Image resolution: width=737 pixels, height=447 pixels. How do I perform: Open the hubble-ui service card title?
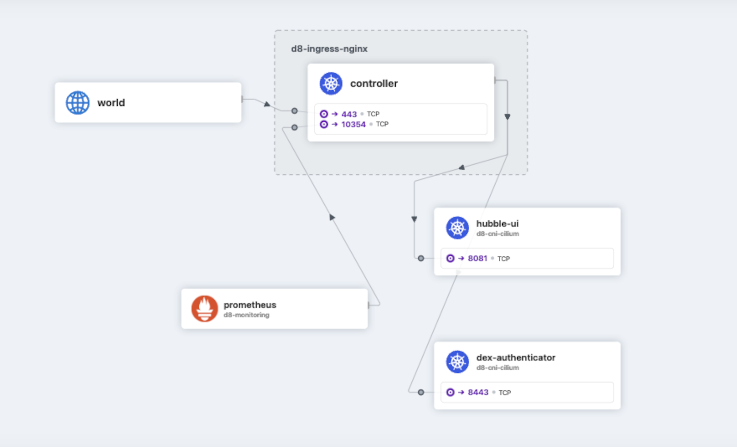click(x=498, y=223)
